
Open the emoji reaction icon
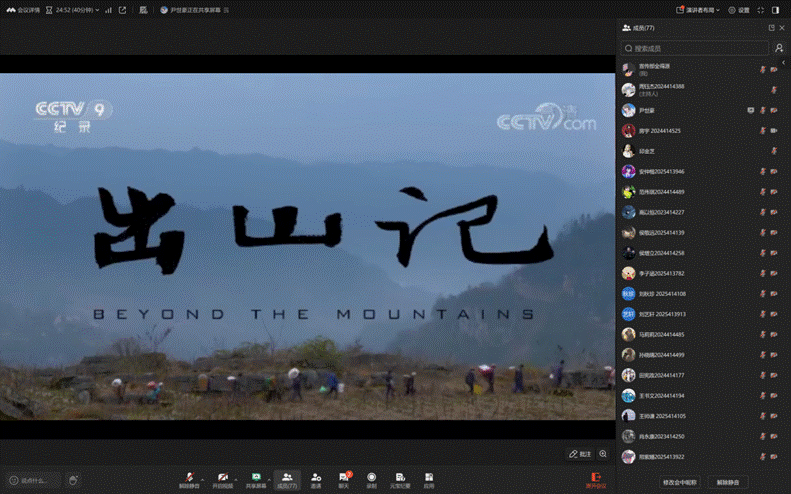point(73,480)
